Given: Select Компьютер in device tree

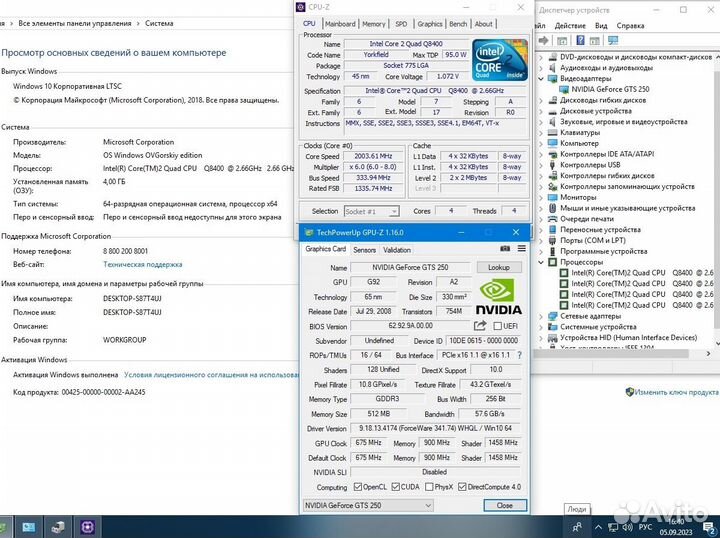Looking at the screenshot, I should click(x=579, y=143).
